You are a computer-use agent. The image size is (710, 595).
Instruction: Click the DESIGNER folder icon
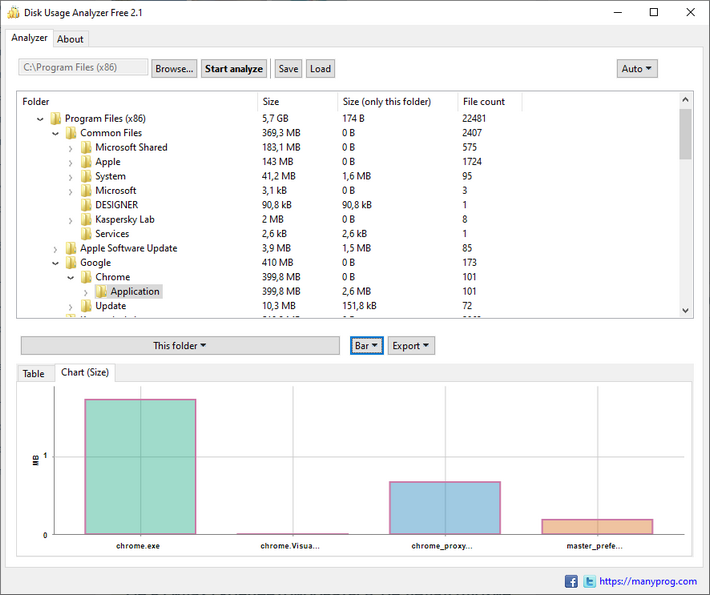pos(86,205)
